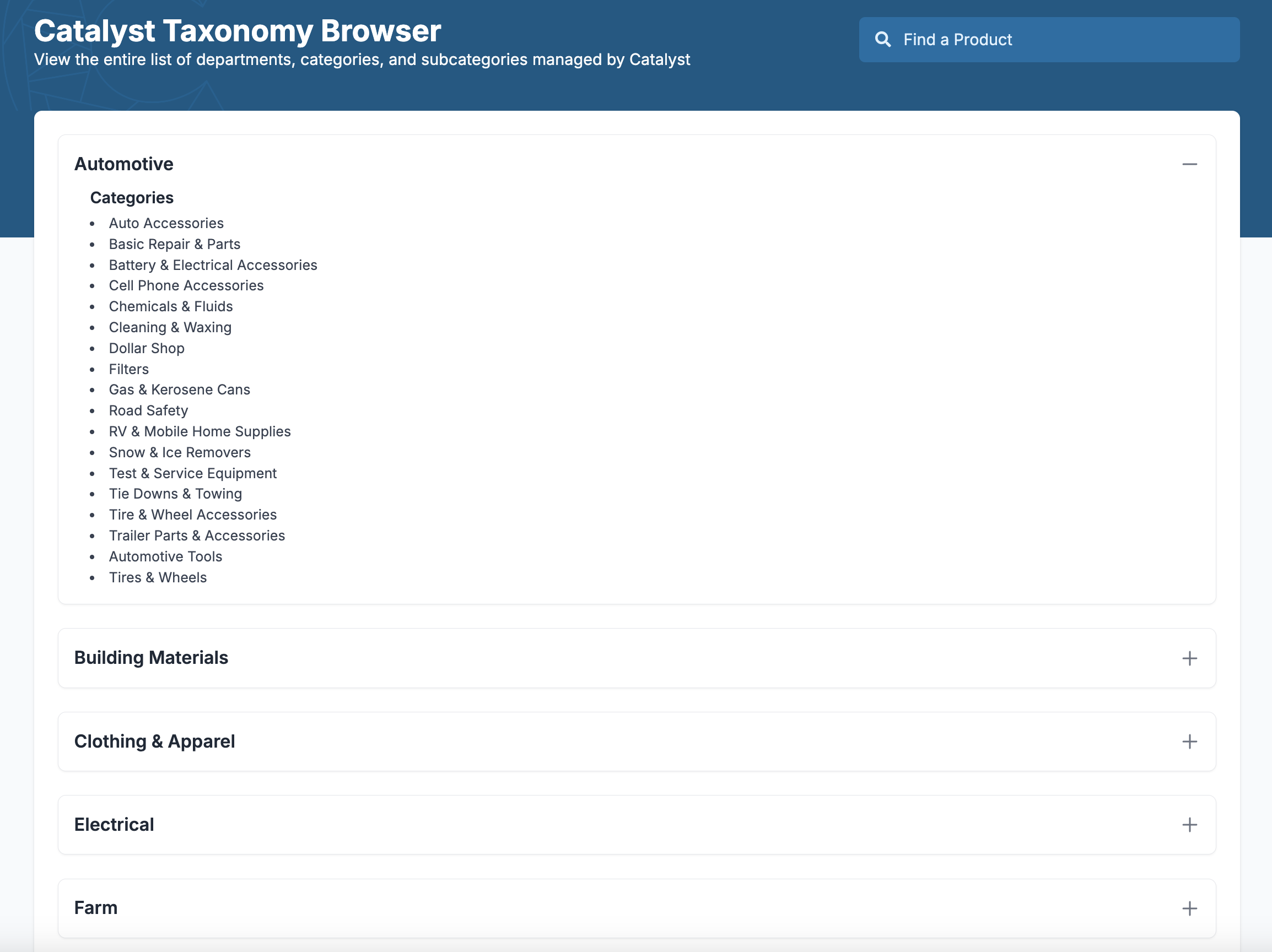Open the Farm section plus icon
The height and width of the screenshot is (952, 1272).
[1189, 908]
